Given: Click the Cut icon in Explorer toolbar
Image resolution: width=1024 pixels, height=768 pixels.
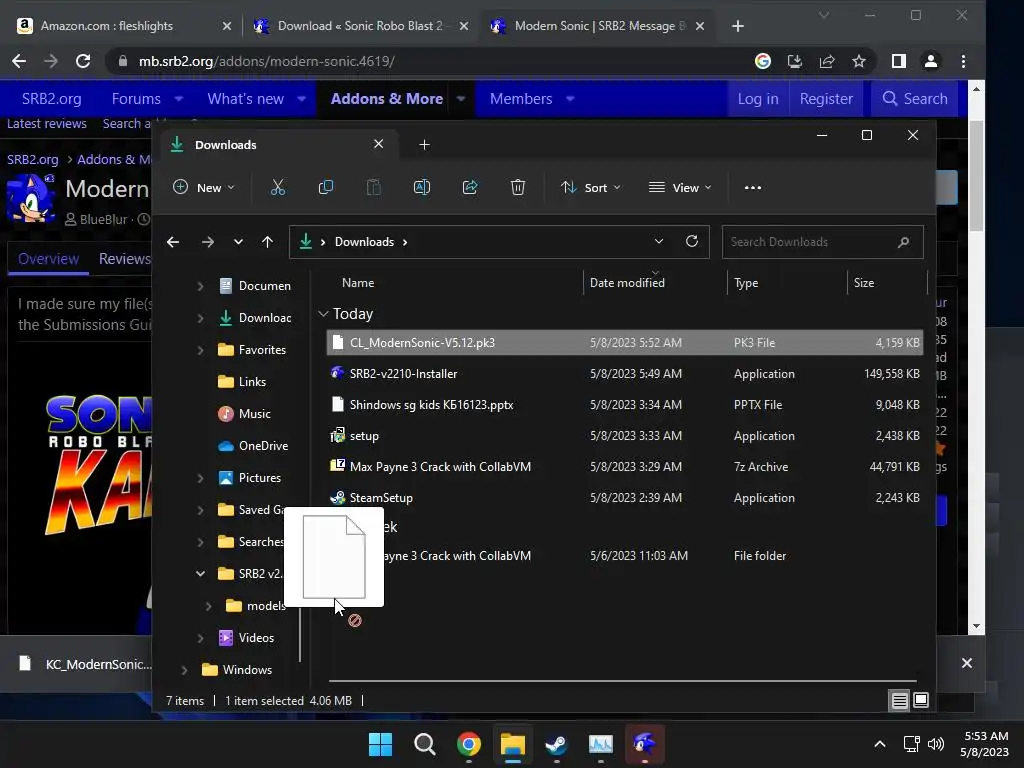Looking at the screenshot, I should [x=278, y=187].
